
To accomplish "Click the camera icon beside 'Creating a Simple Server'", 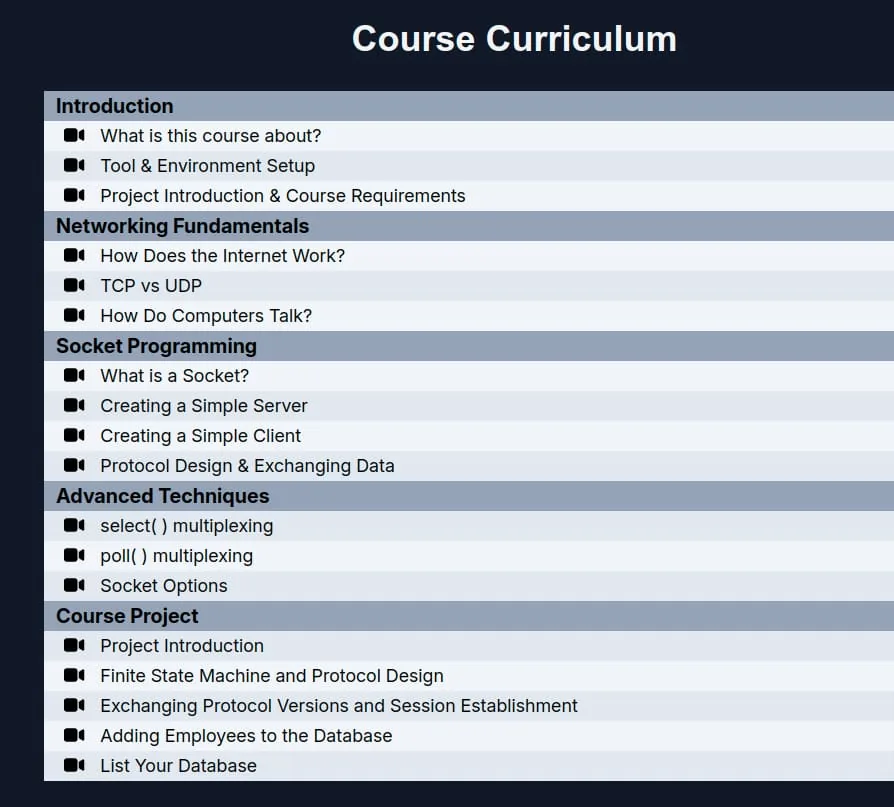I will (74, 405).
